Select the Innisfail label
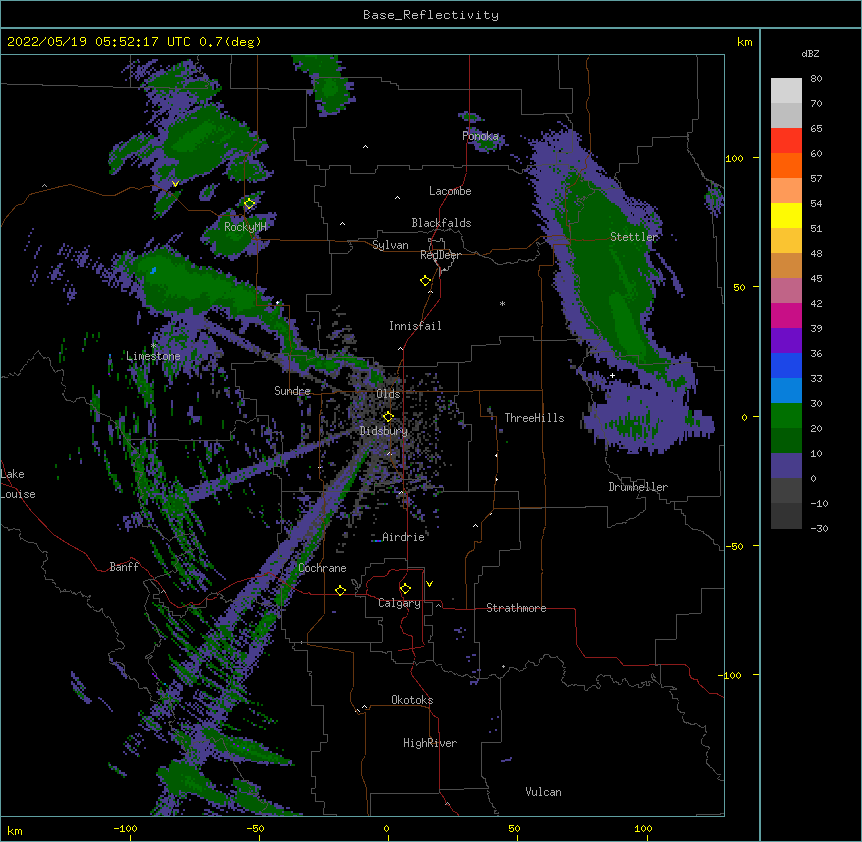The height and width of the screenshot is (842, 862). [x=415, y=326]
